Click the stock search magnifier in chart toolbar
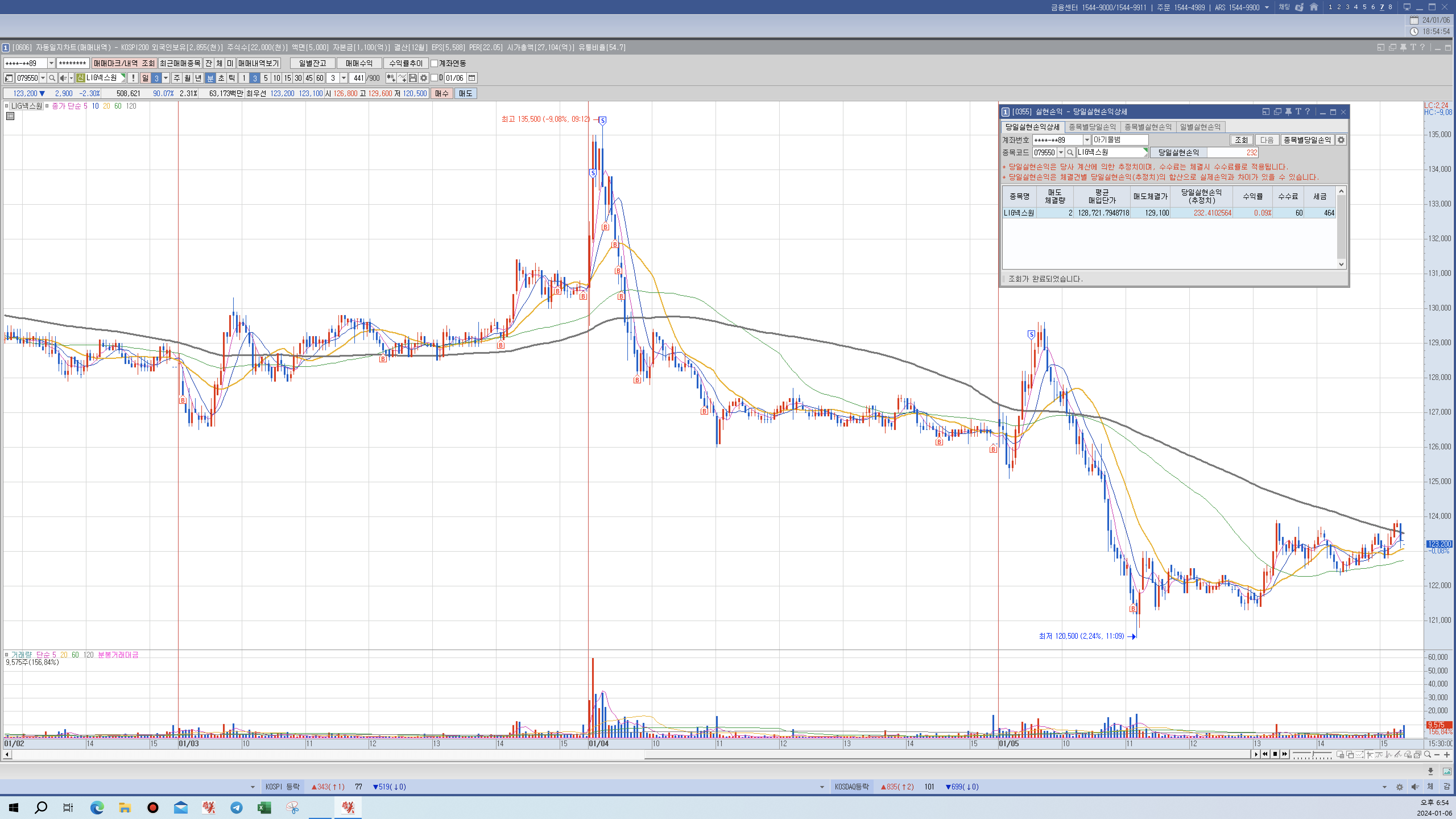 point(52,78)
